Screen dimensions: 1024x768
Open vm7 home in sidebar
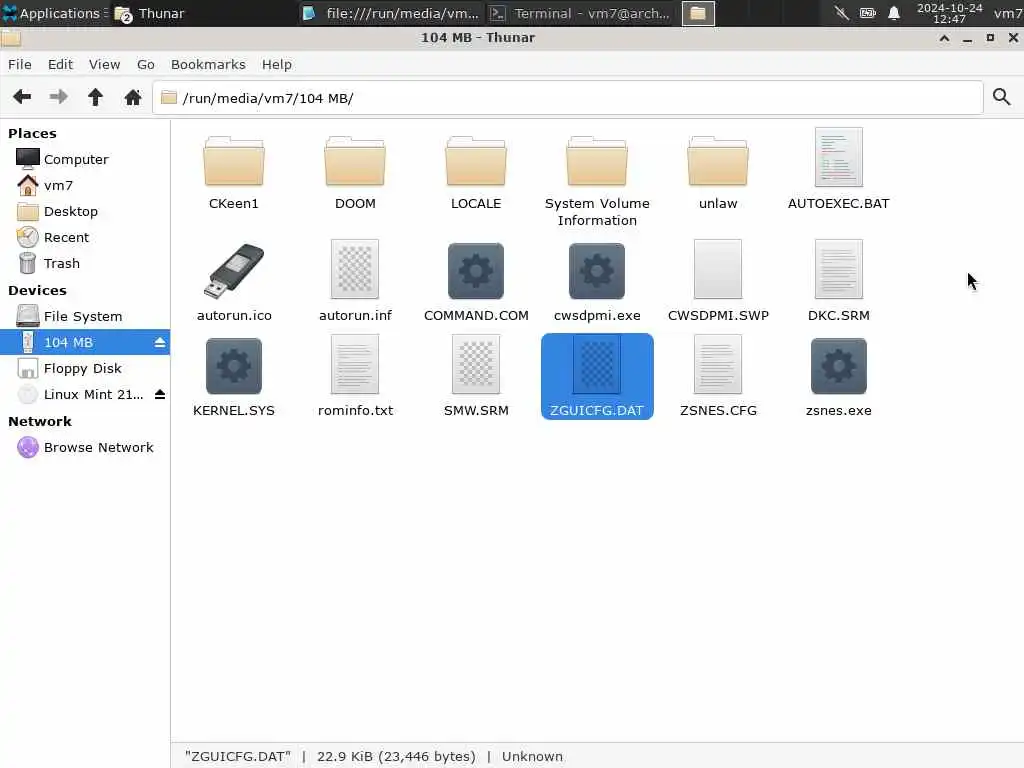click(x=85, y=185)
